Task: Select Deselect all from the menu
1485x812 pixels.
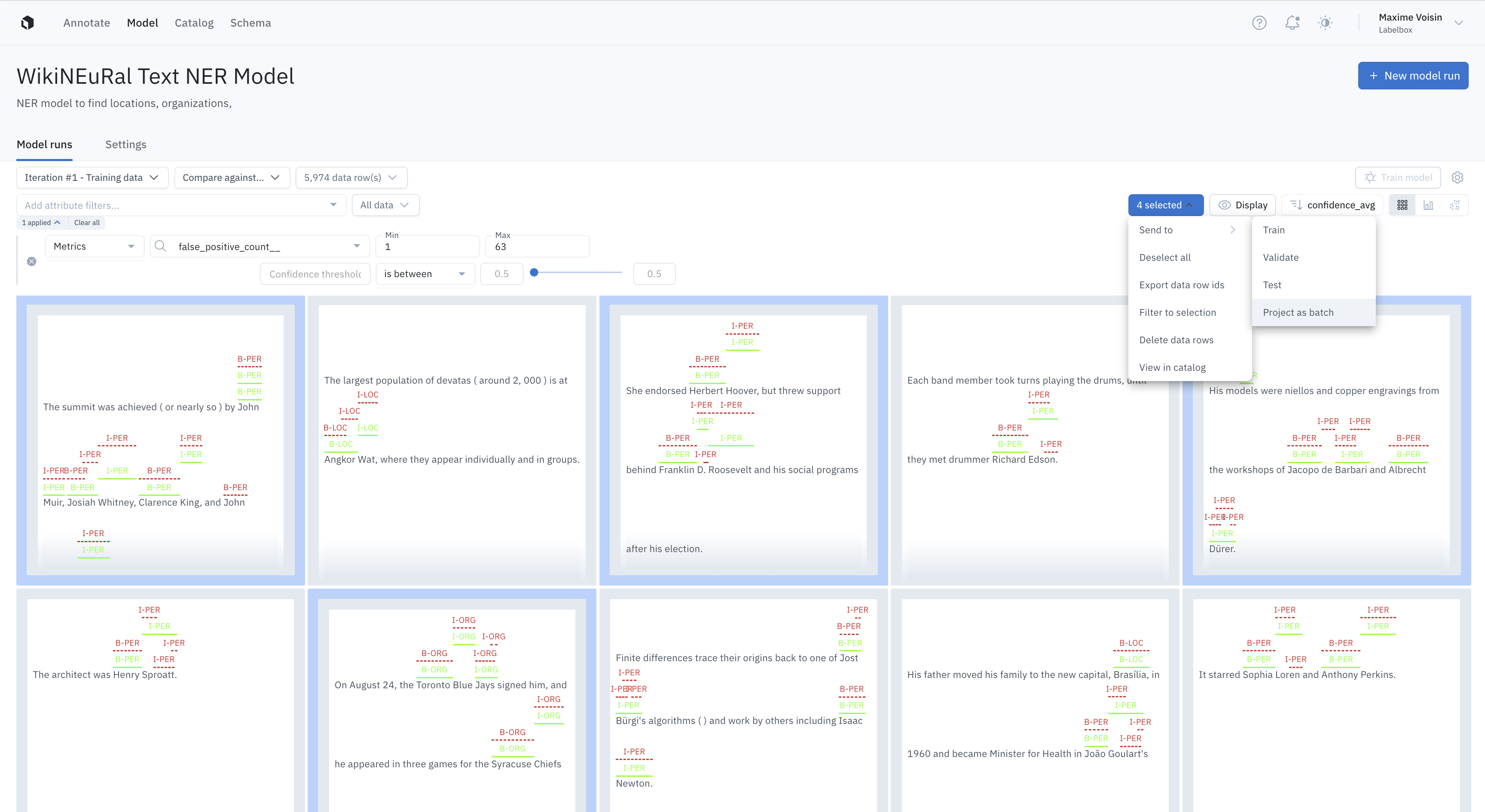Action: click(1189, 258)
